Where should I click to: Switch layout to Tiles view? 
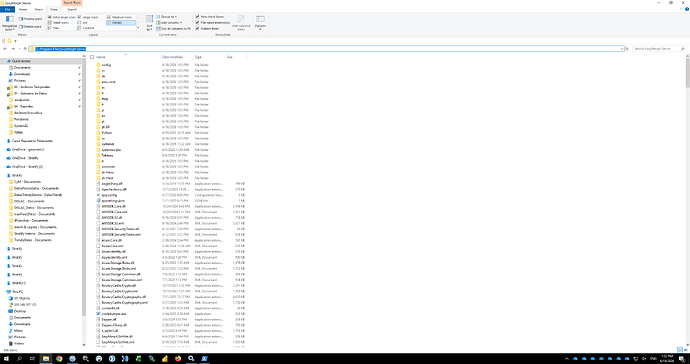pos(54,28)
